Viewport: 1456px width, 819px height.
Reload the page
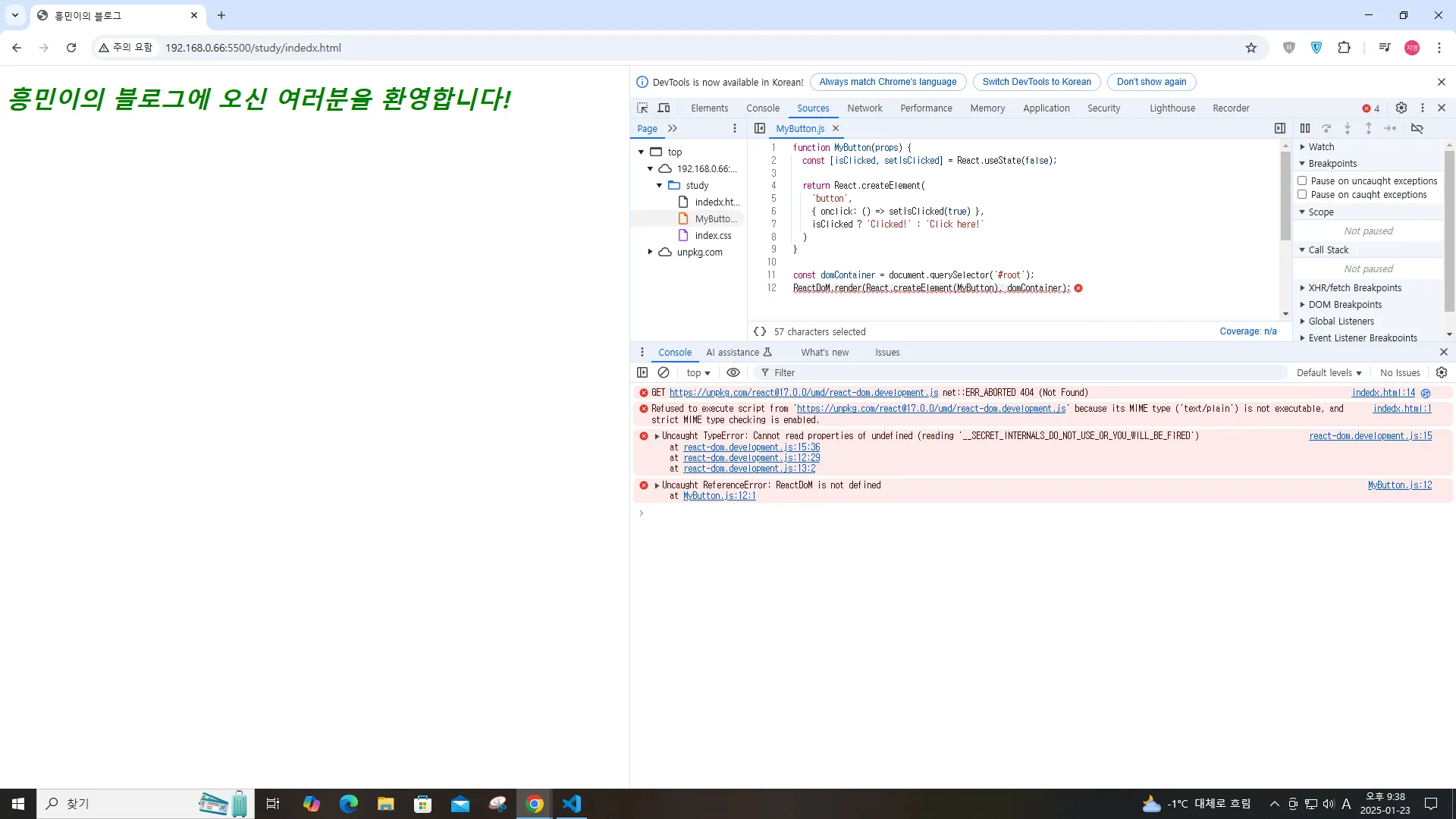point(71,48)
